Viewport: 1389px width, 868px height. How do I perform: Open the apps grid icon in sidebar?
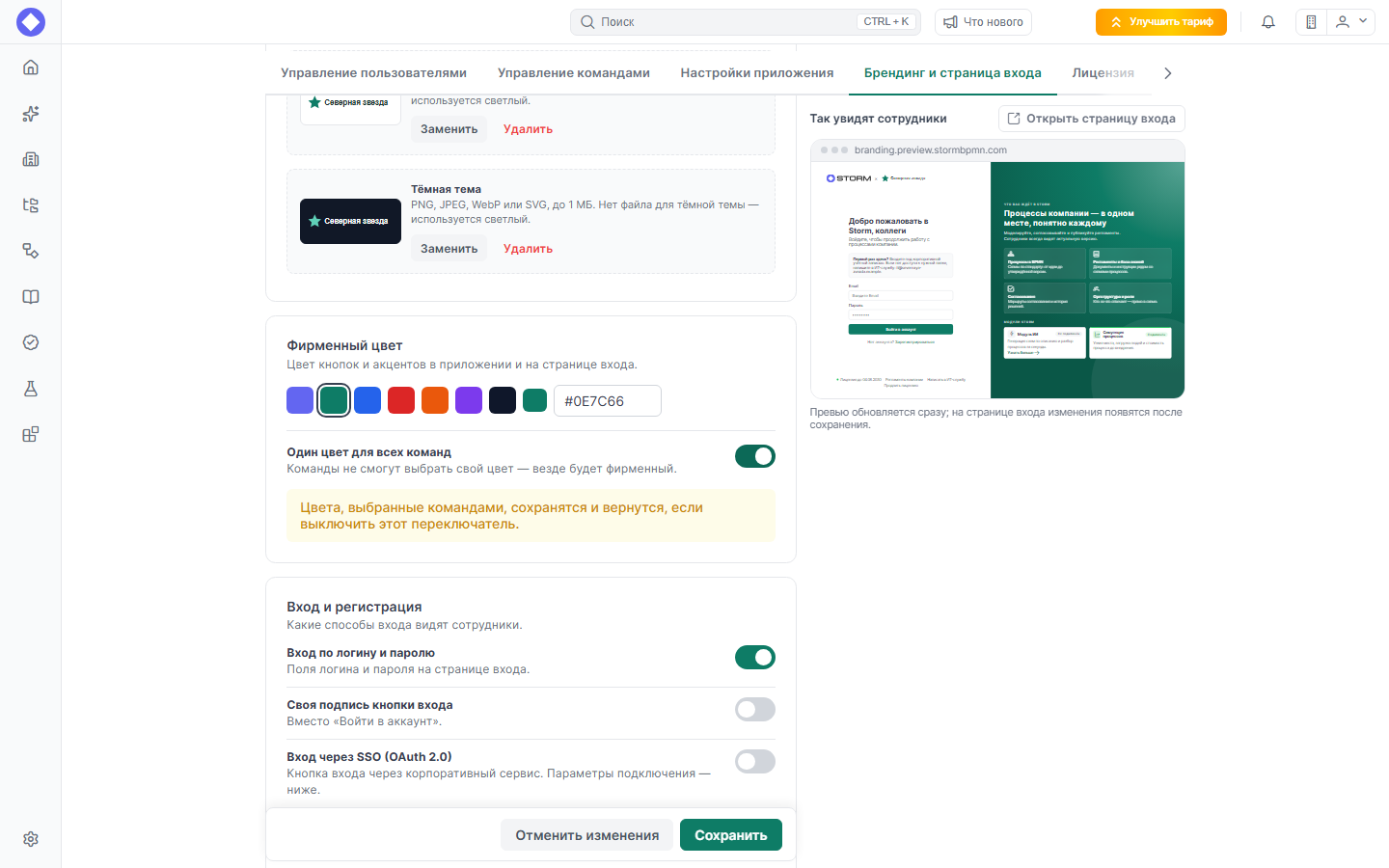pyautogui.click(x=31, y=434)
